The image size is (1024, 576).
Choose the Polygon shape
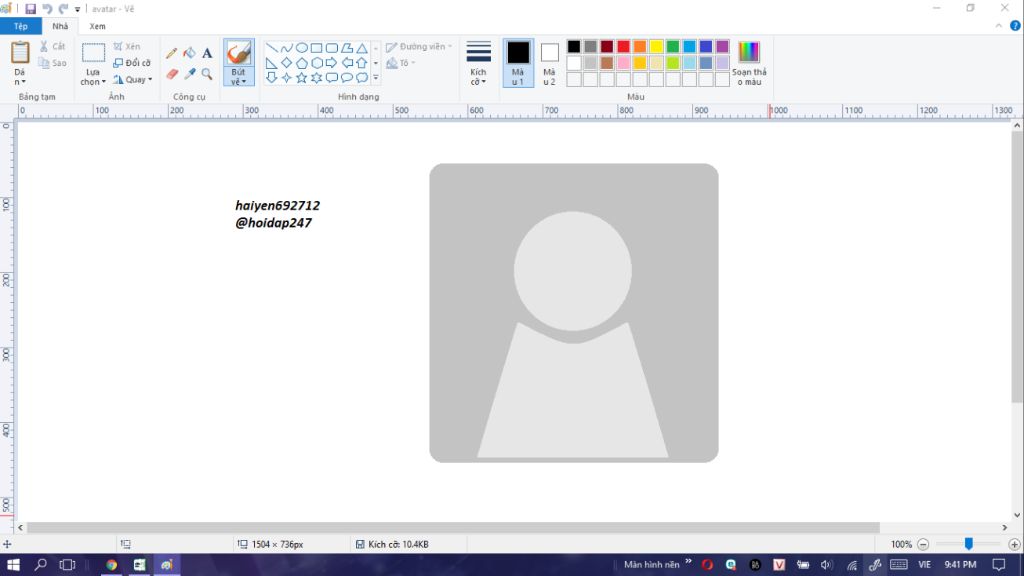click(347, 48)
